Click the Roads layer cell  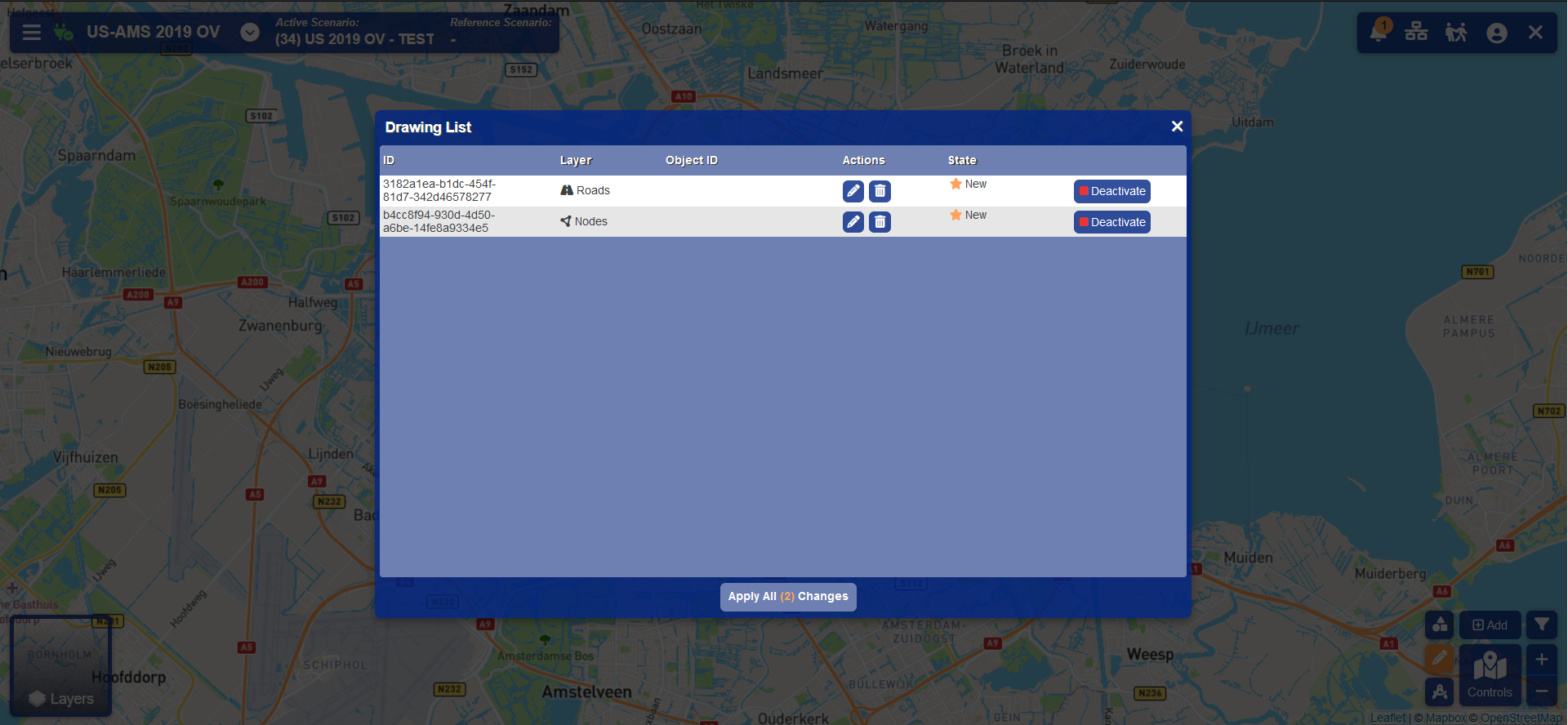tap(586, 190)
